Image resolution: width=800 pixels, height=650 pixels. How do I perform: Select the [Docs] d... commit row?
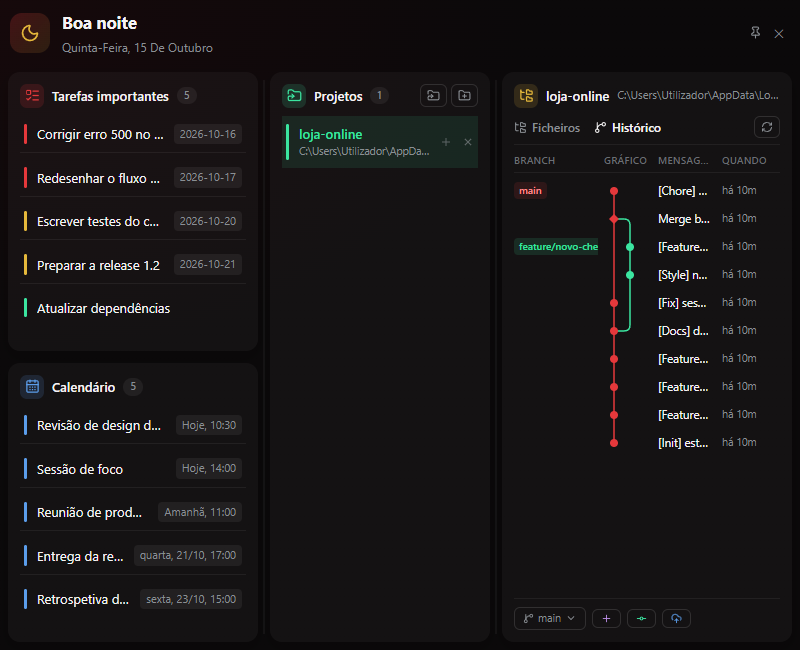[x=647, y=331]
